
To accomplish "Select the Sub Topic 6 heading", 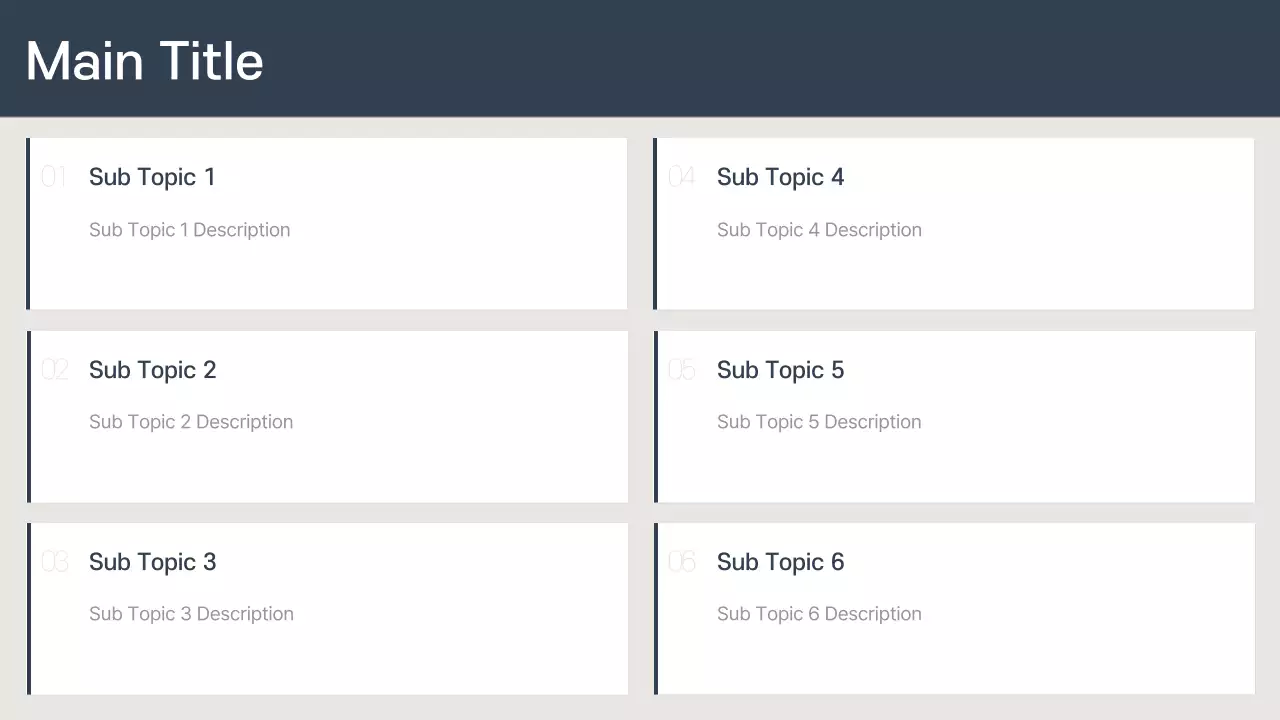I will pyautogui.click(x=780, y=562).
